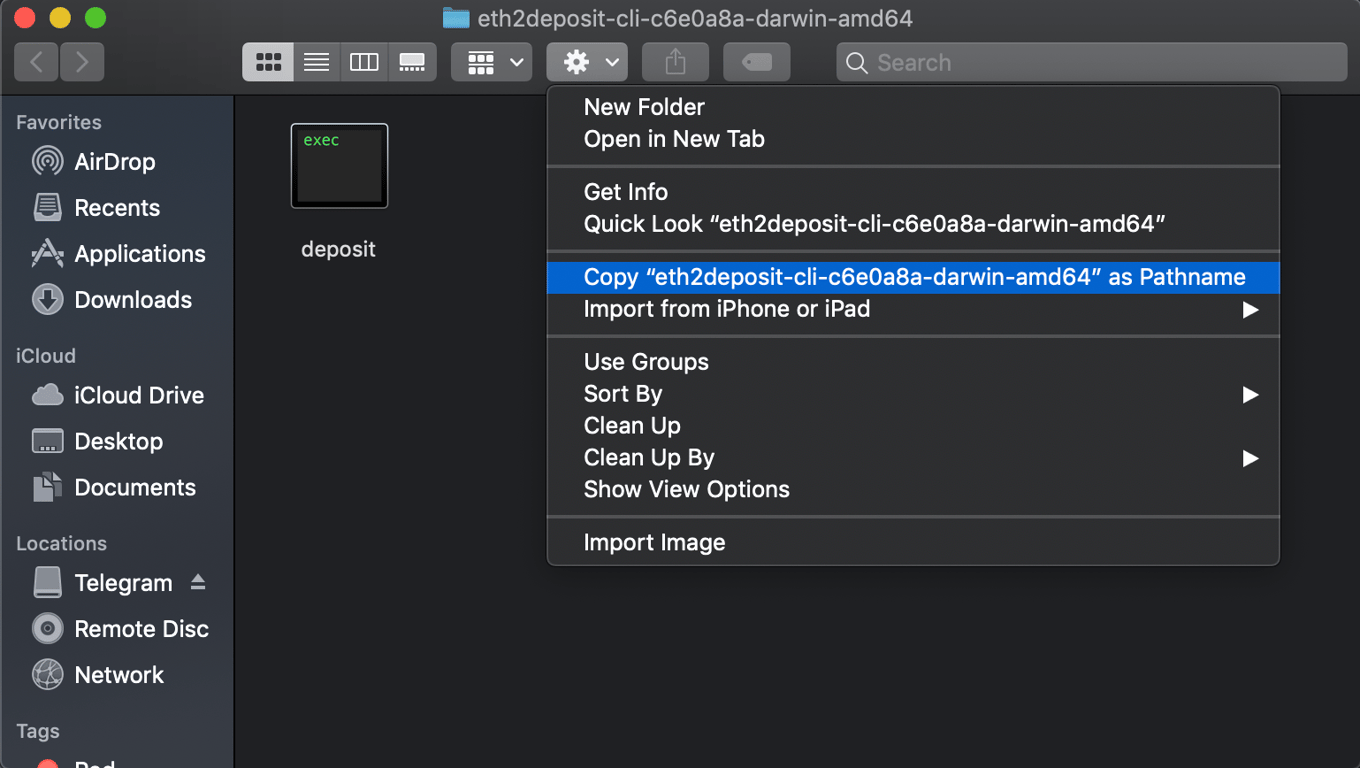Switch to list view in toolbar

[x=316, y=62]
